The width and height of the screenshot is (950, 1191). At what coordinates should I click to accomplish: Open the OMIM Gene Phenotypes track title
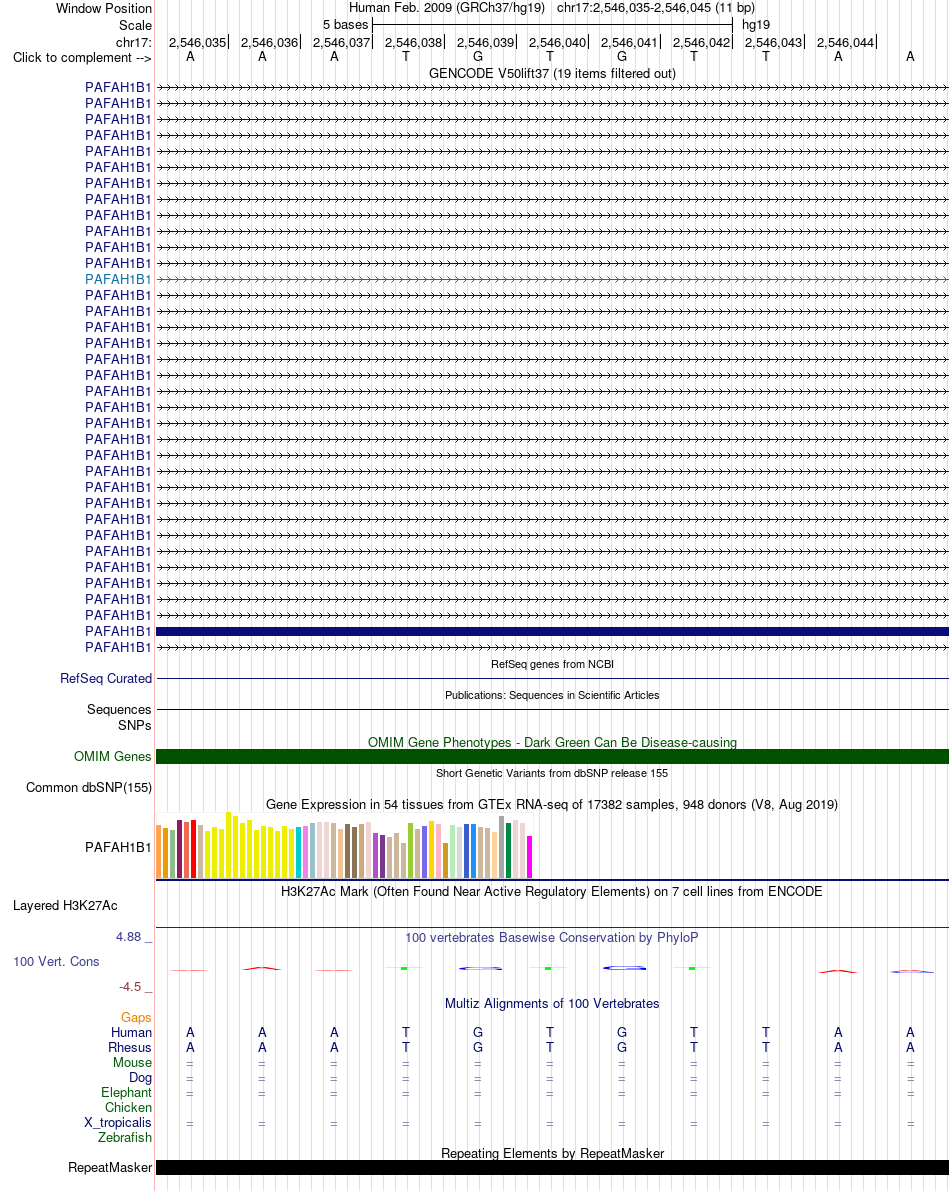coord(552,742)
